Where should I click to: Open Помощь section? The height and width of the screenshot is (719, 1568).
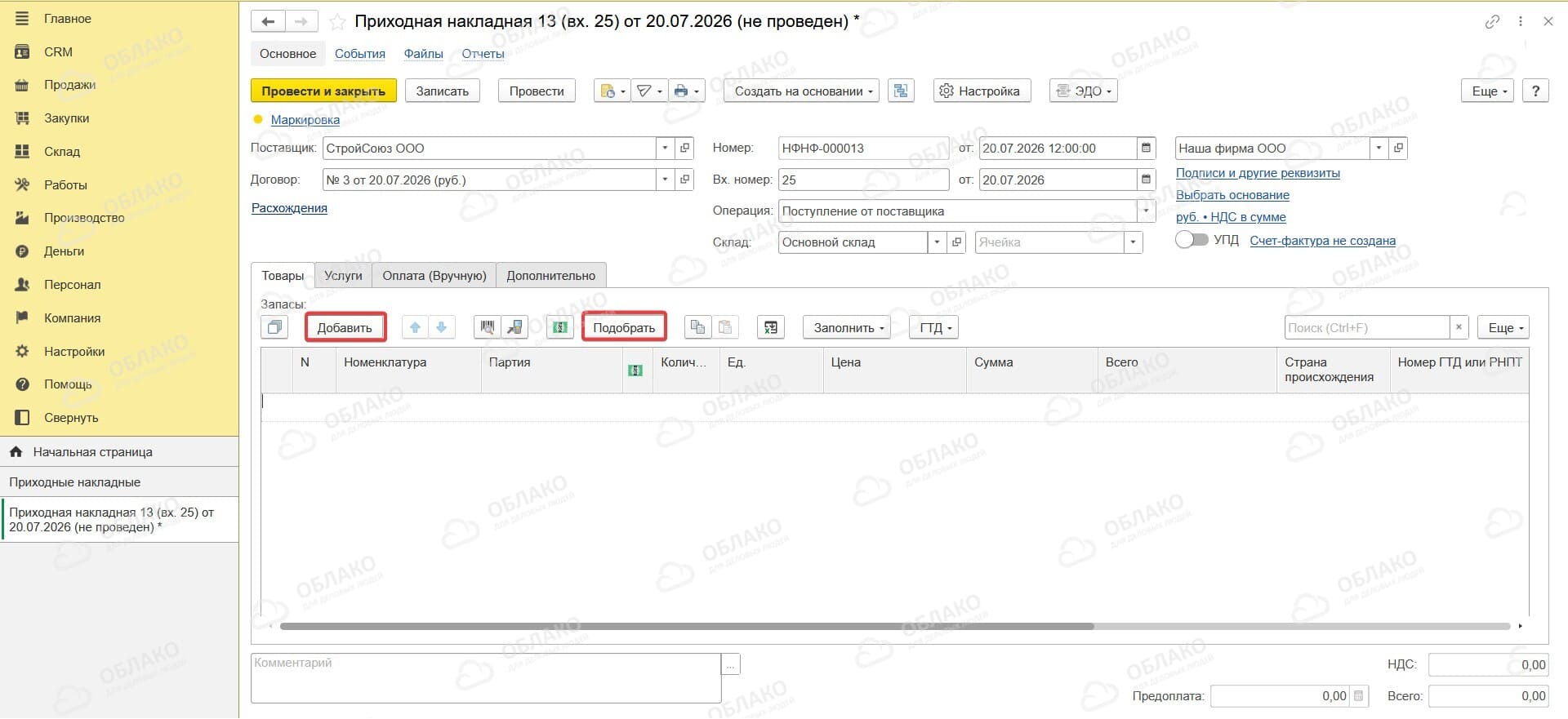(68, 384)
